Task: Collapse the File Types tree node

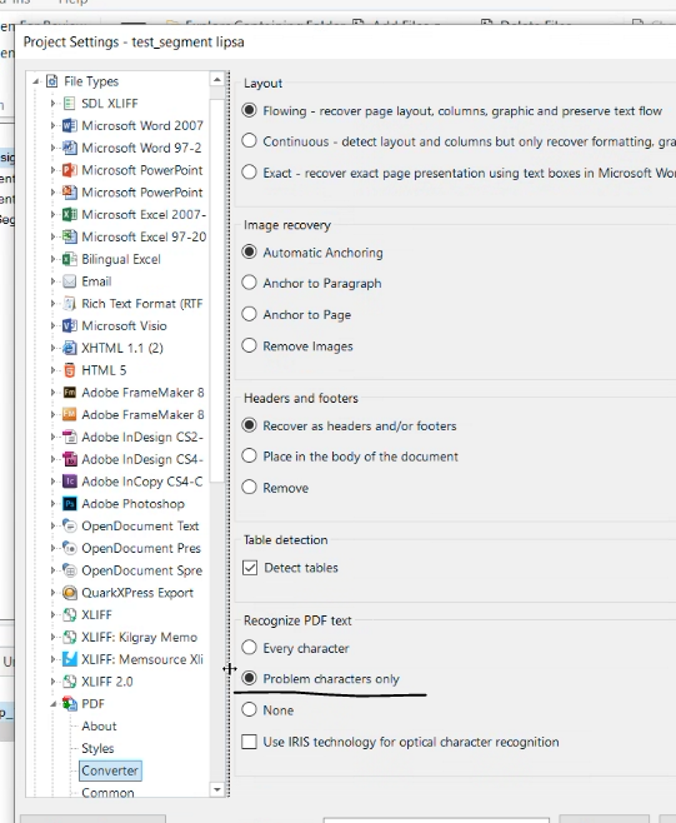Action: 36,81
